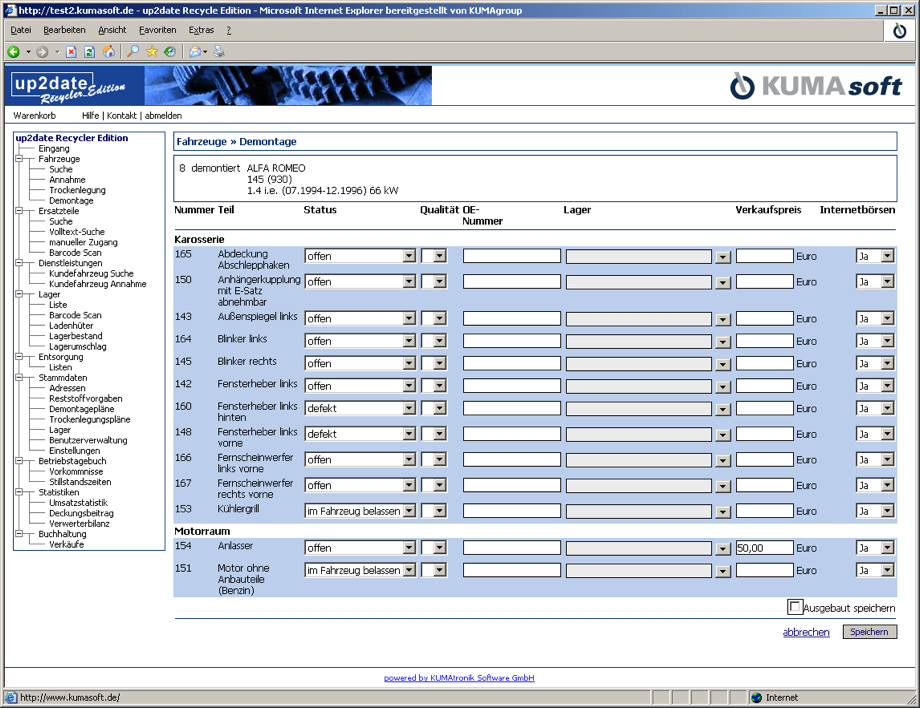Image resolution: width=920 pixels, height=709 pixels.
Task: Click the Verkaufspreis field for Anlasser
Action: 765,548
